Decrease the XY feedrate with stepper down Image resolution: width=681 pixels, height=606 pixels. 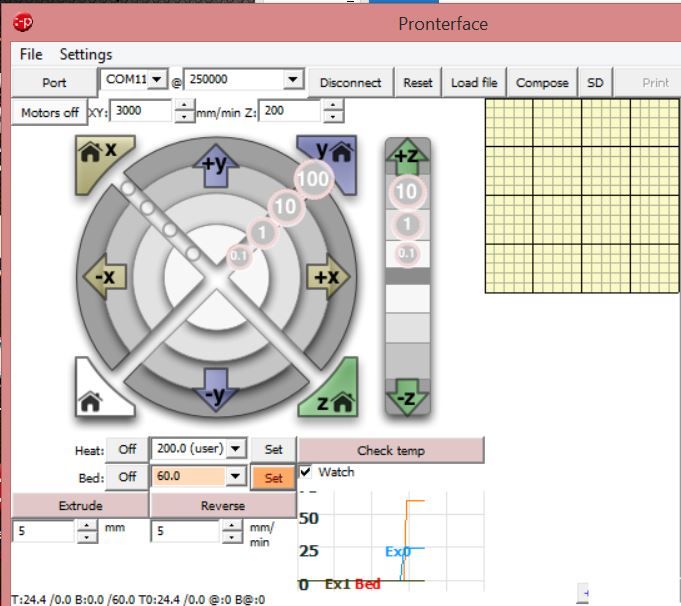185,116
